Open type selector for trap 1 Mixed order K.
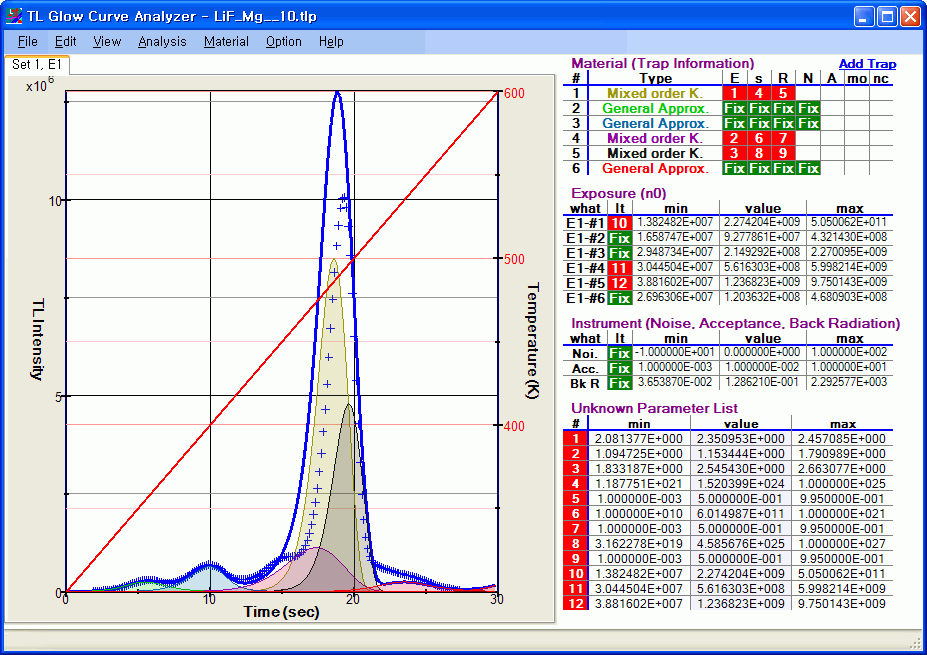 tap(655, 94)
